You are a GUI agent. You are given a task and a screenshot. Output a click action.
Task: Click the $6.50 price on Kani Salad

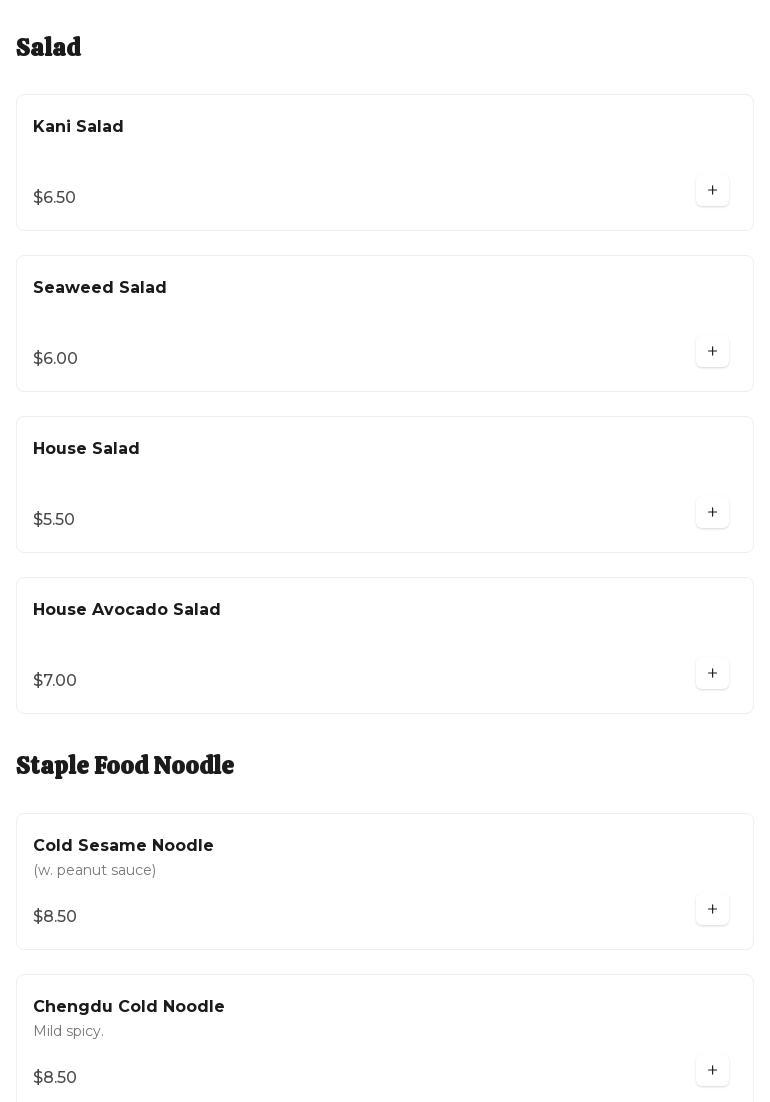[55, 198]
